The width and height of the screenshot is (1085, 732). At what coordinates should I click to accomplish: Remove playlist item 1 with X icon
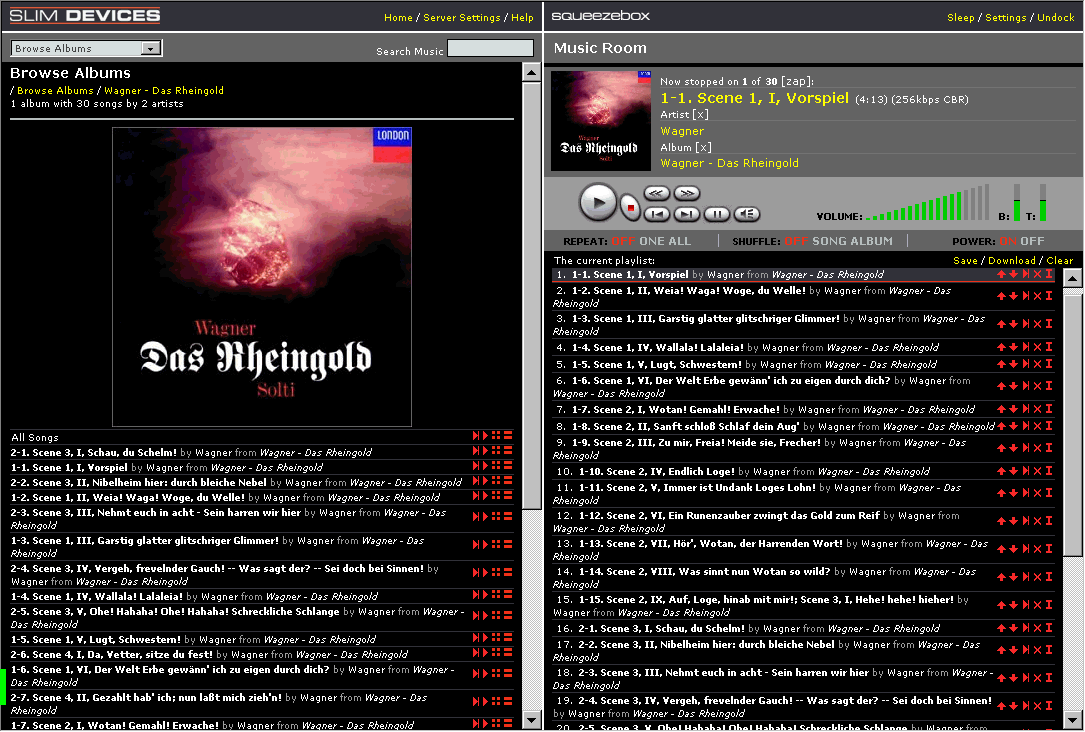point(1037,274)
